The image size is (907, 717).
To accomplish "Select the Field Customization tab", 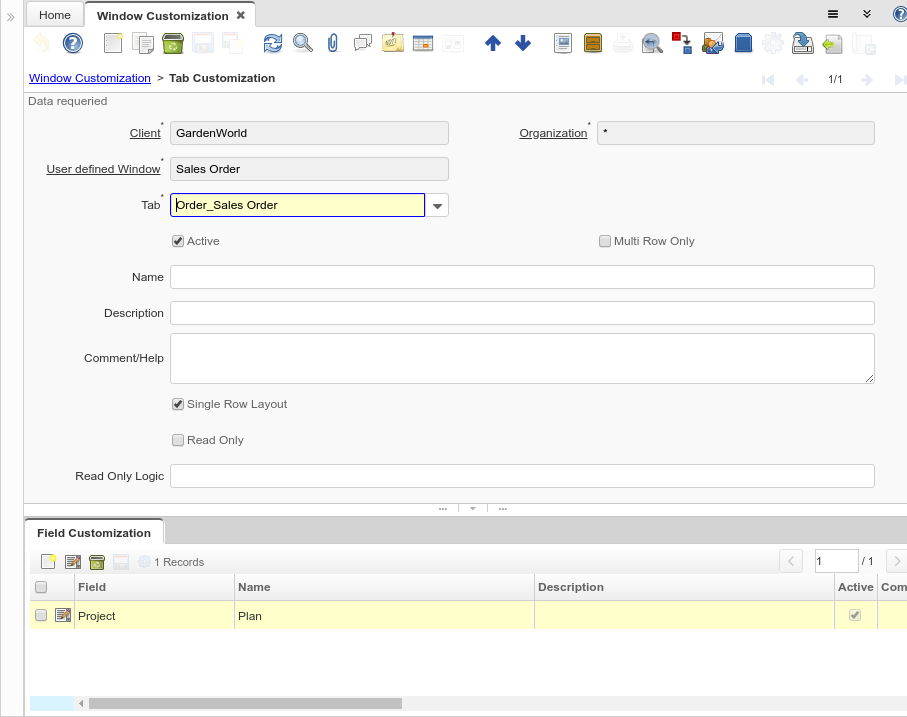I will [x=94, y=533].
